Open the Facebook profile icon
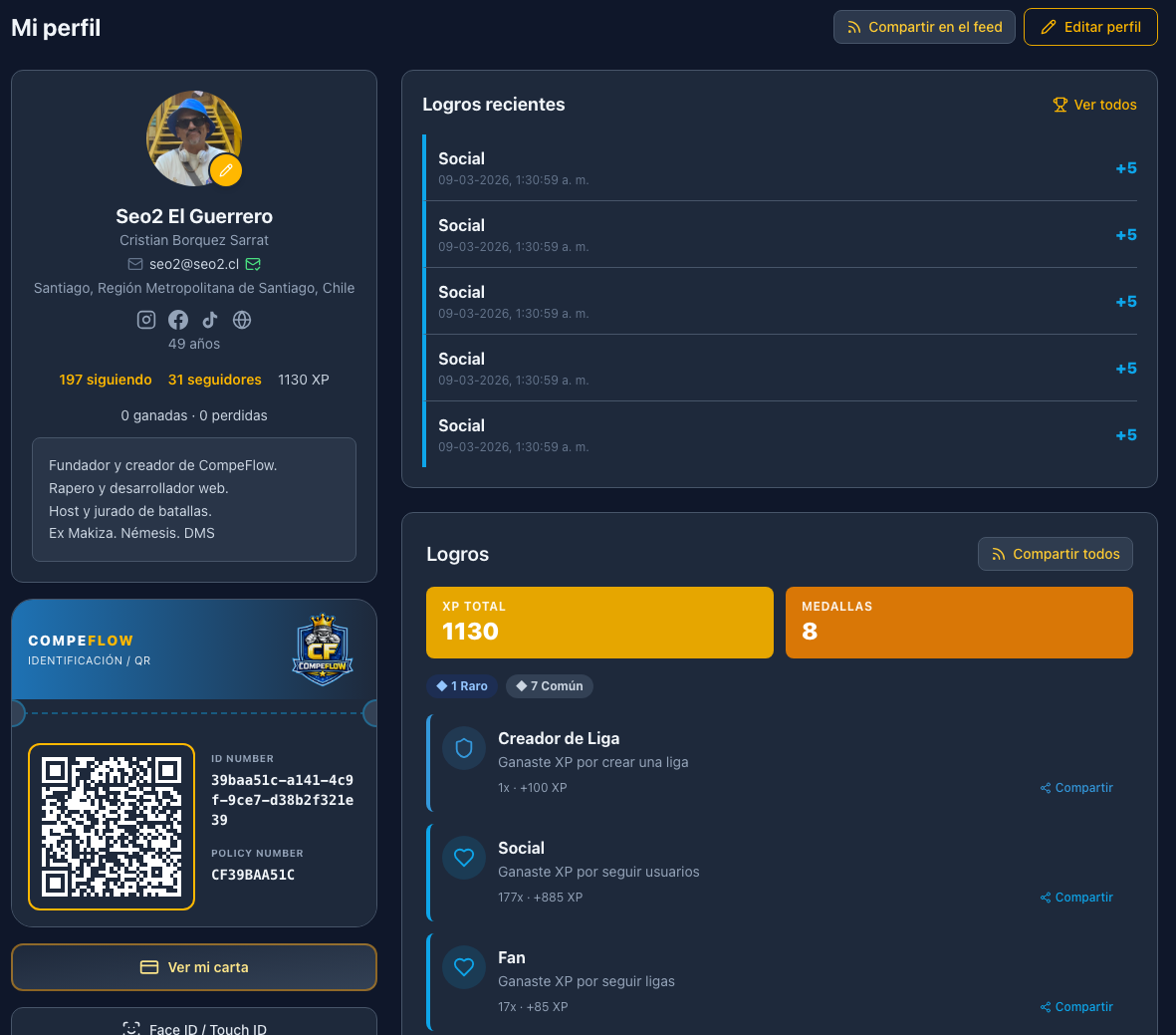This screenshot has width=1176, height=1035. pos(178,320)
